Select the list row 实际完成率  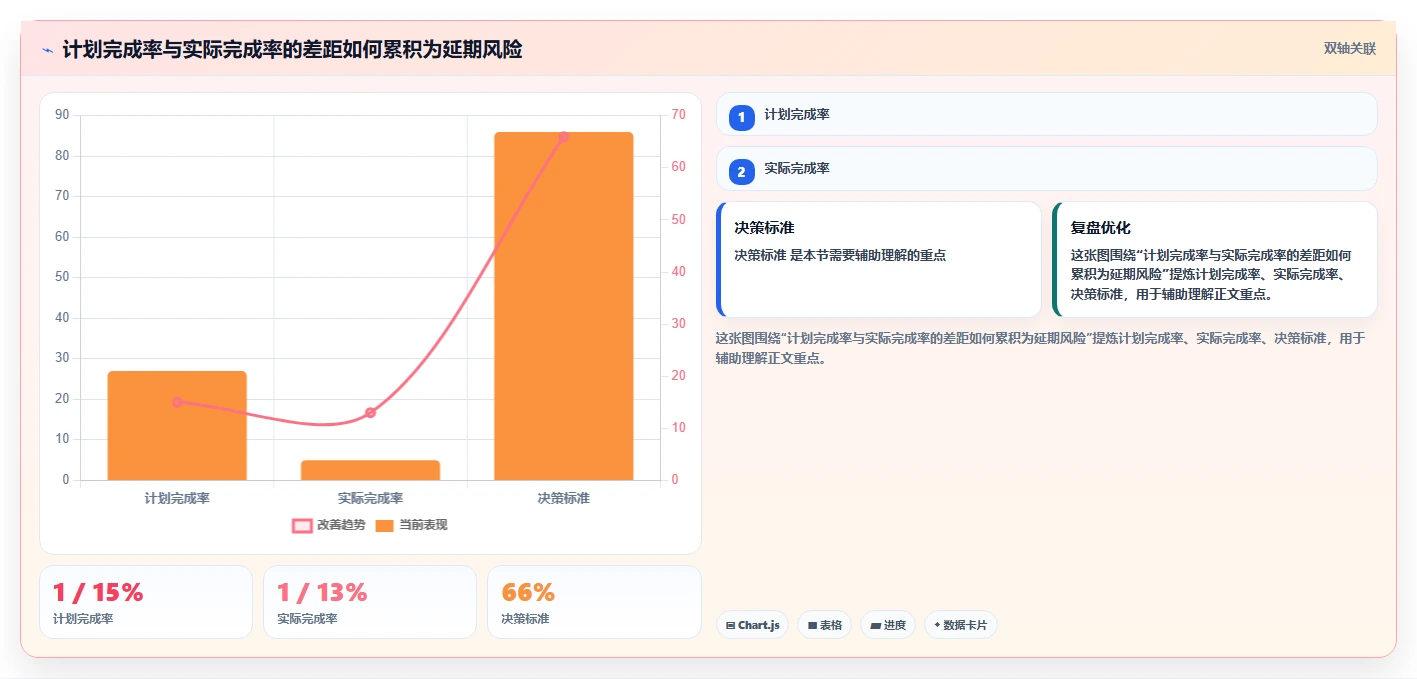click(1047, 168)
